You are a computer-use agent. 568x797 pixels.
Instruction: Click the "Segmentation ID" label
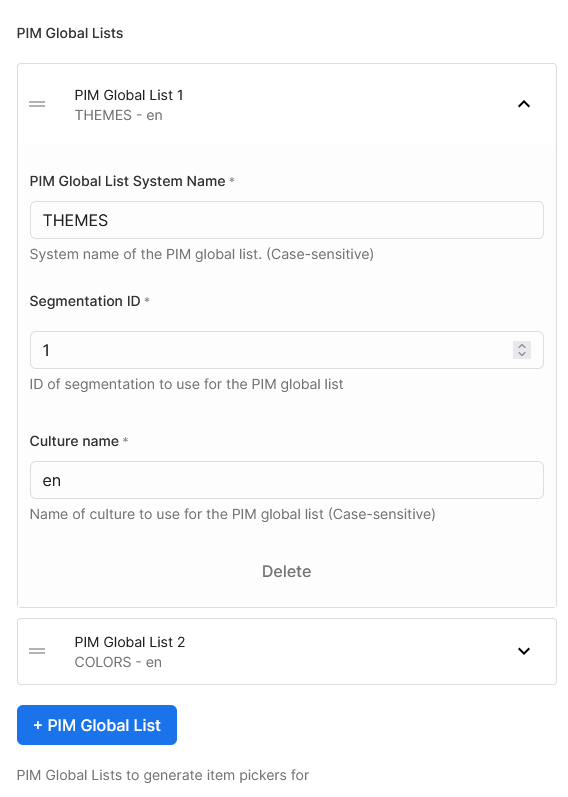point(85,301)
